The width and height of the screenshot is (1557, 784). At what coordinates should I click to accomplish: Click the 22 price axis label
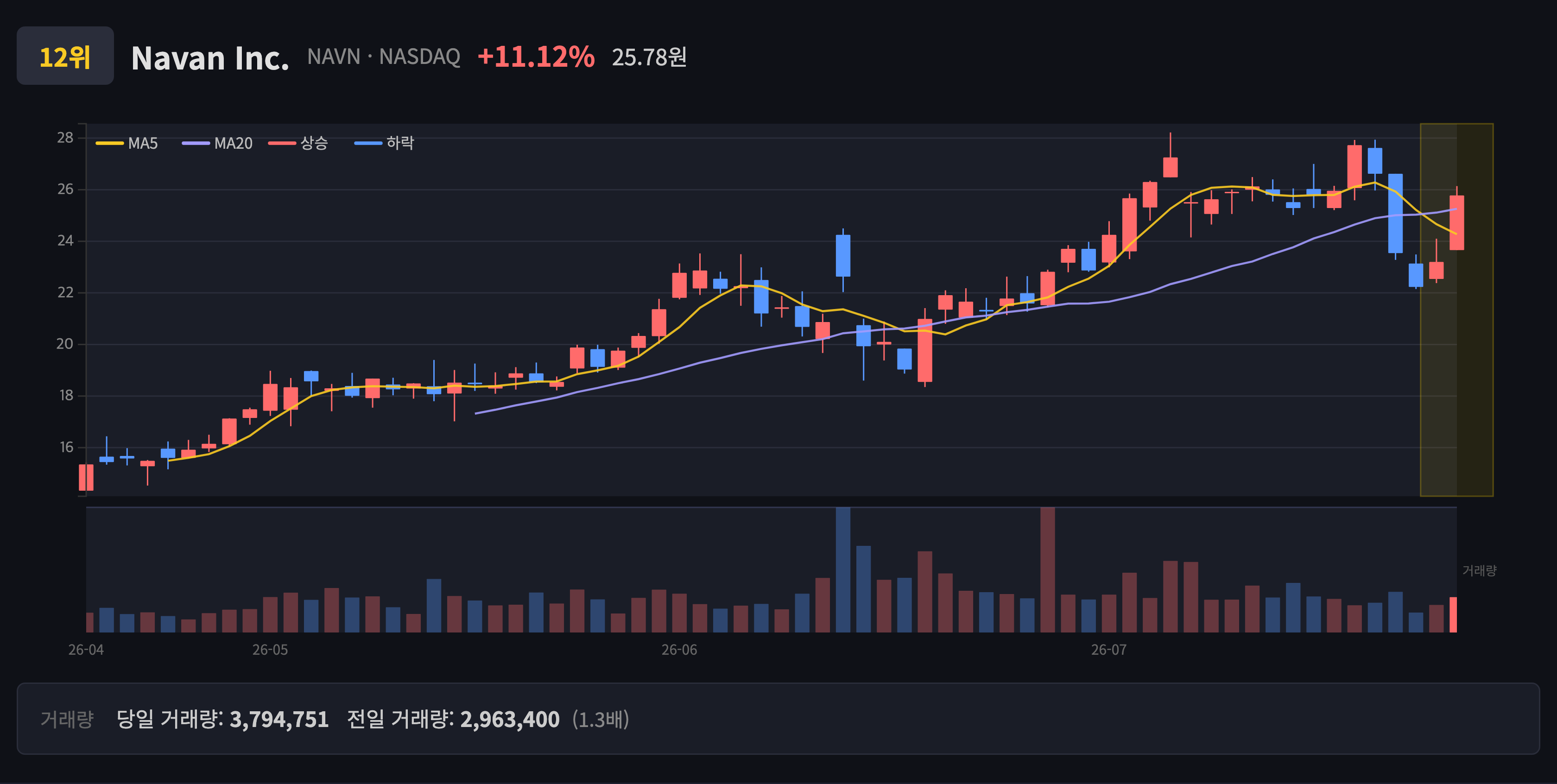pos(65,292)
